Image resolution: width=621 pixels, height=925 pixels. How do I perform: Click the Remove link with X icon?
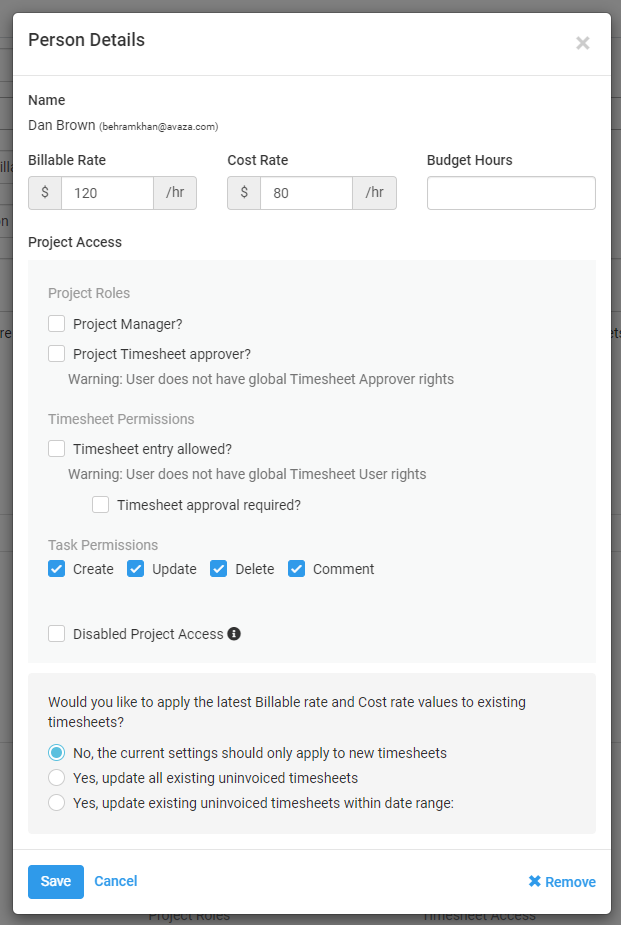(x=562, y=882)
